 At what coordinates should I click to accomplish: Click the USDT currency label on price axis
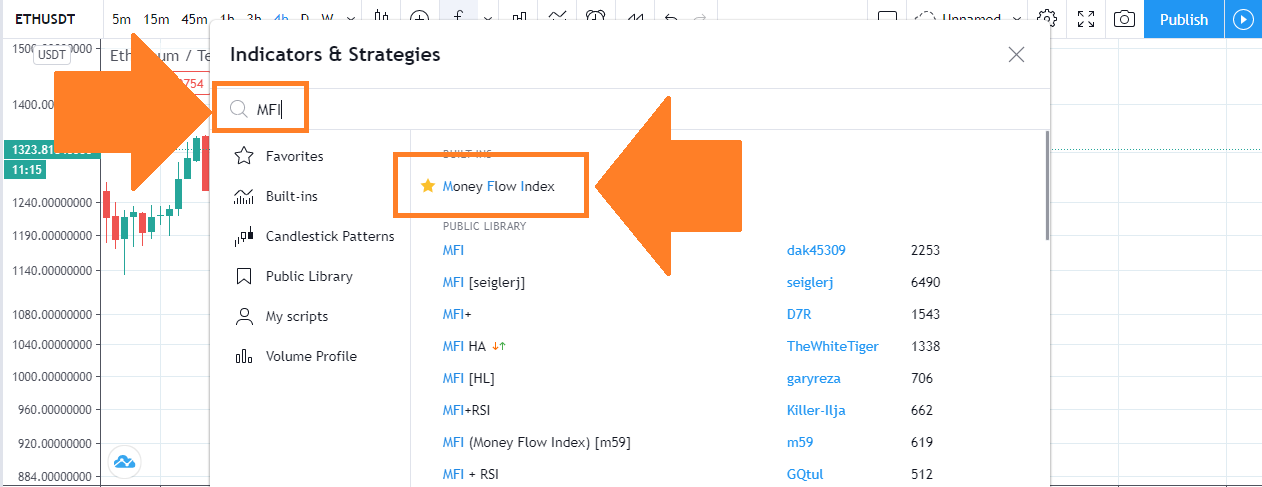pos(51,55)
